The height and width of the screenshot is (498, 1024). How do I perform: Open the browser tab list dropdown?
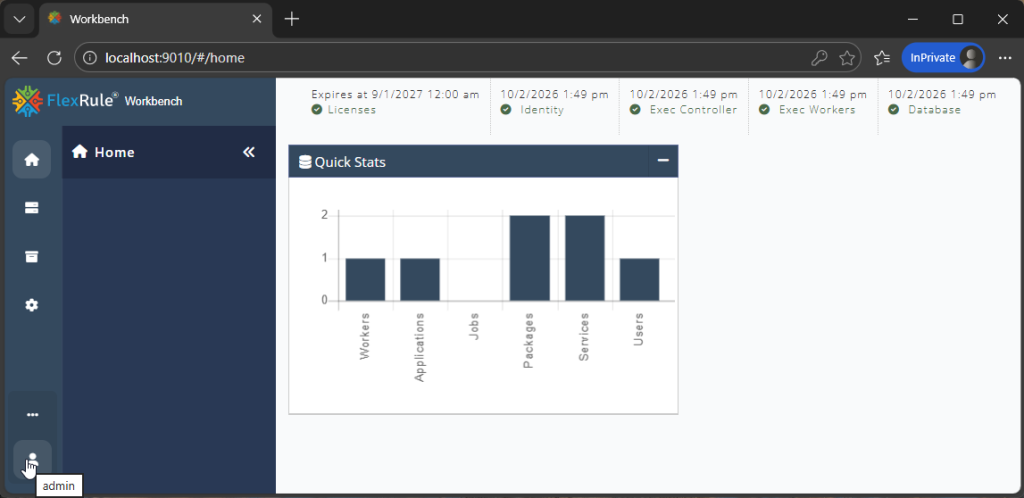click(x=20, y=19)
